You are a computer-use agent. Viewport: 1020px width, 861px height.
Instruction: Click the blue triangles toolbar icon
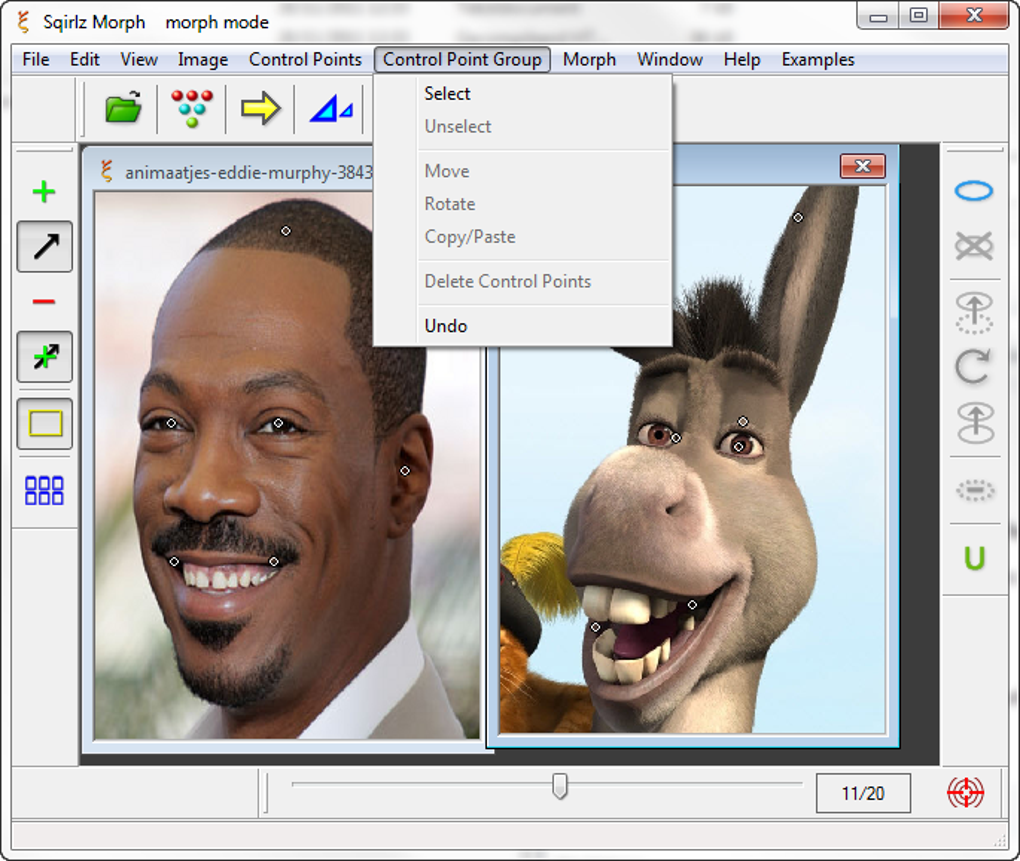point(331,108)
